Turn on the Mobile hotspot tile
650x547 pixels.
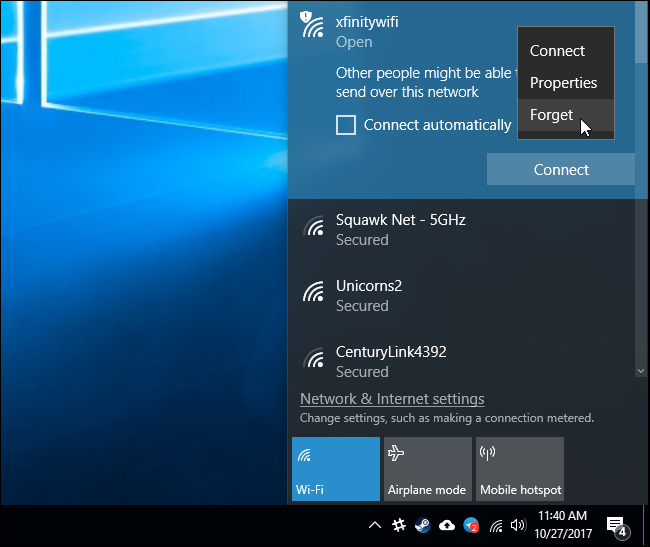(520, 468)
